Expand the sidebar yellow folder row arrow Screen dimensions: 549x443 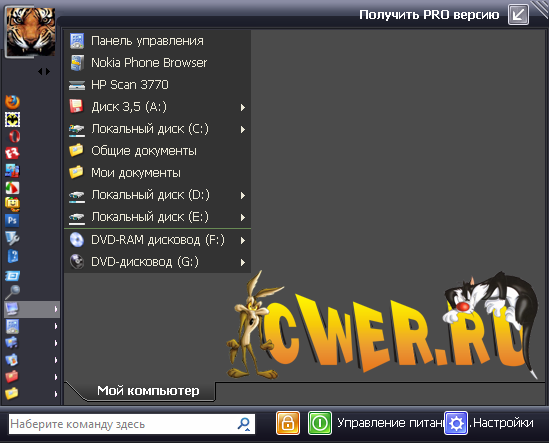pyautogui.click(x=55, y=394)
